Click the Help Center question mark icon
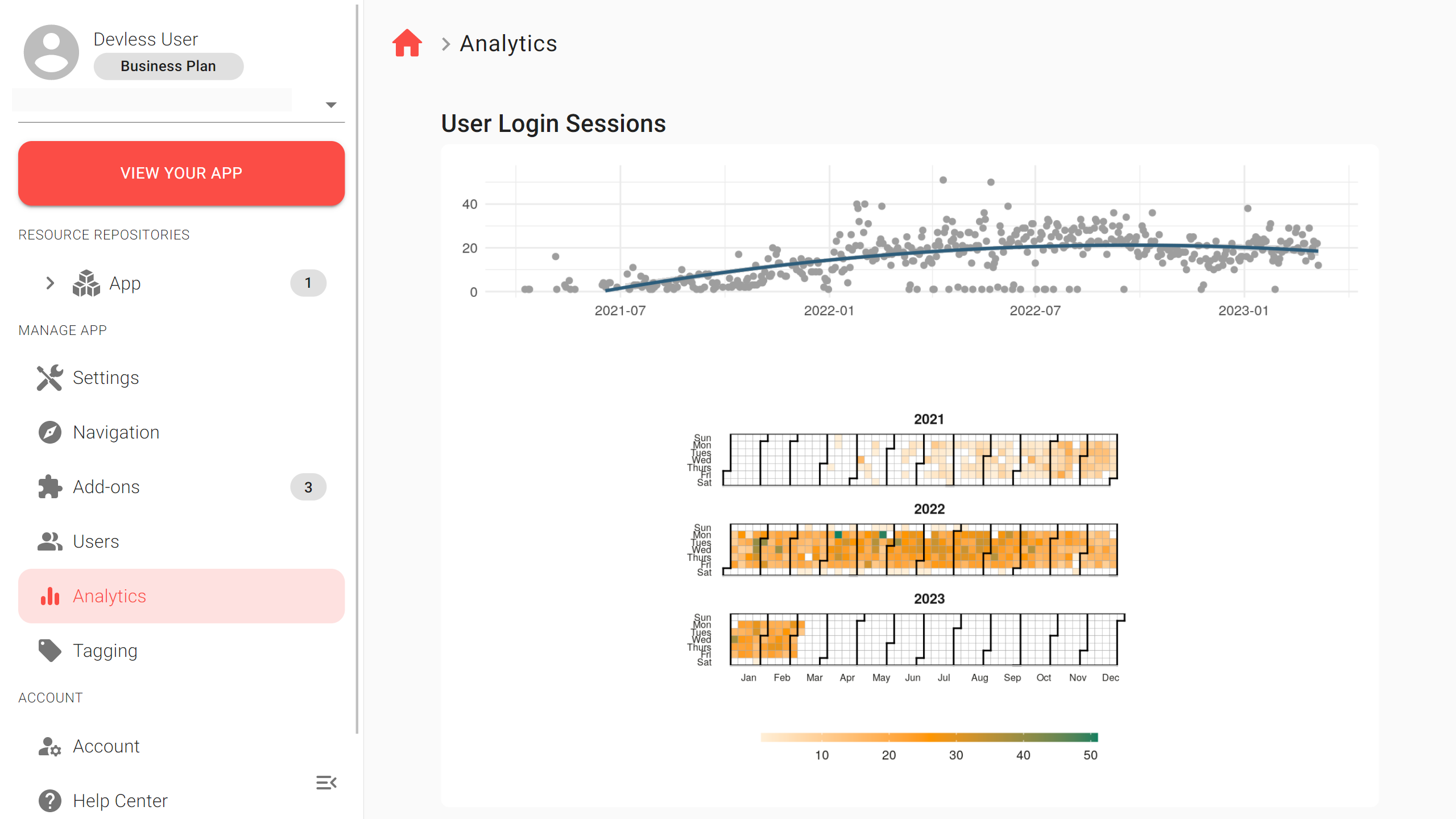1456x819 pixels. click(x=50, y=801)
